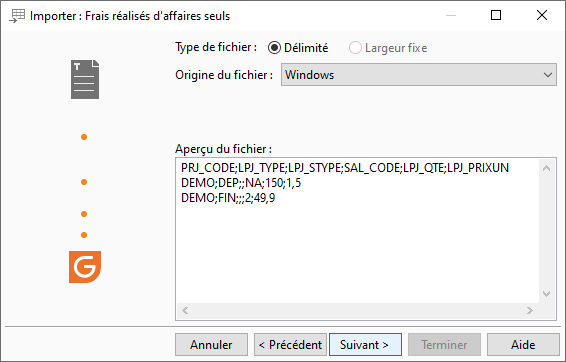Cancel the import with Annuler
Screen dimensions: 566x362
tap(212, 345)
